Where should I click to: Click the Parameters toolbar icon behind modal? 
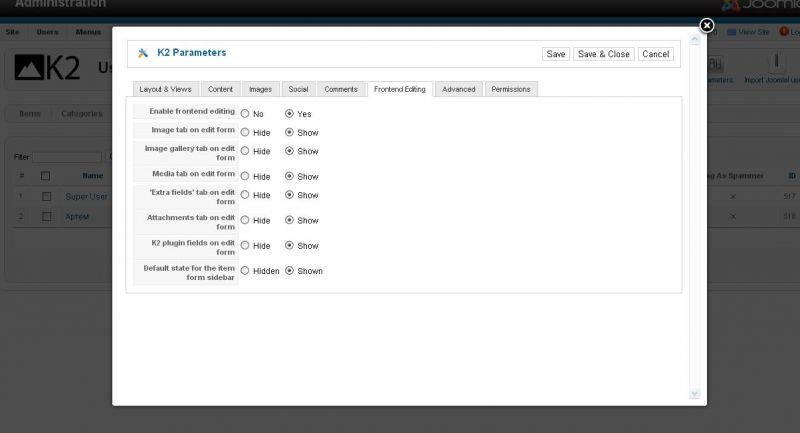click(x=715, y=64)
